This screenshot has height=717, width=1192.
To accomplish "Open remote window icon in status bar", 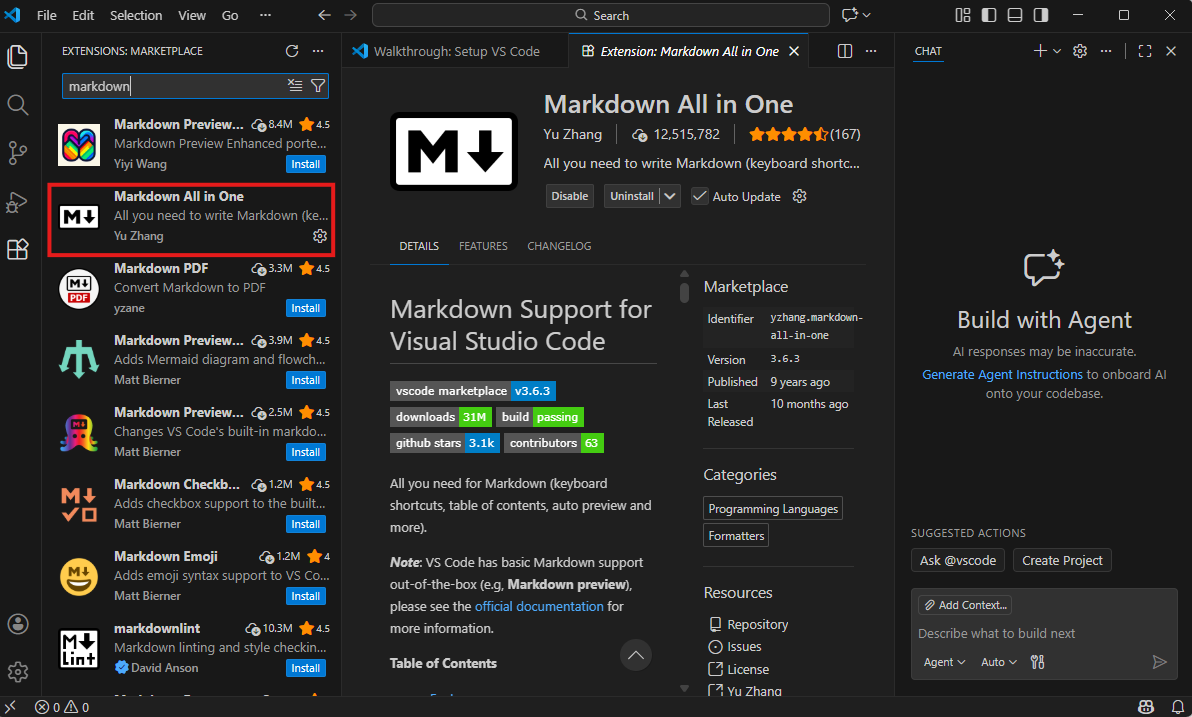I will (x=11, y=707).
